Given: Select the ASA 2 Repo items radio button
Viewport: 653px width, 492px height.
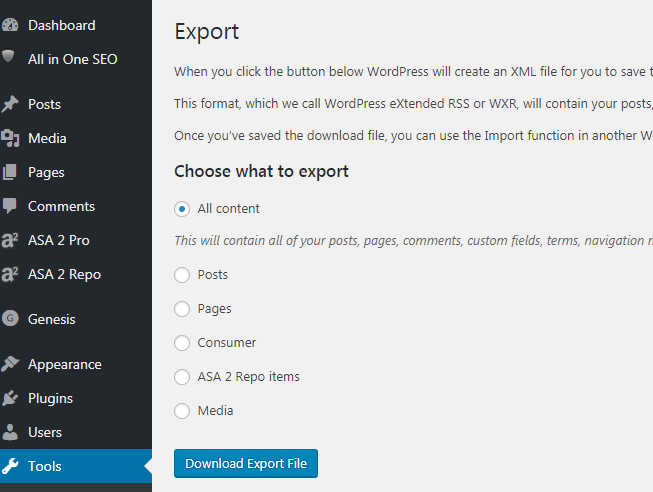Looking at the screenshot, I should (182, 377).
